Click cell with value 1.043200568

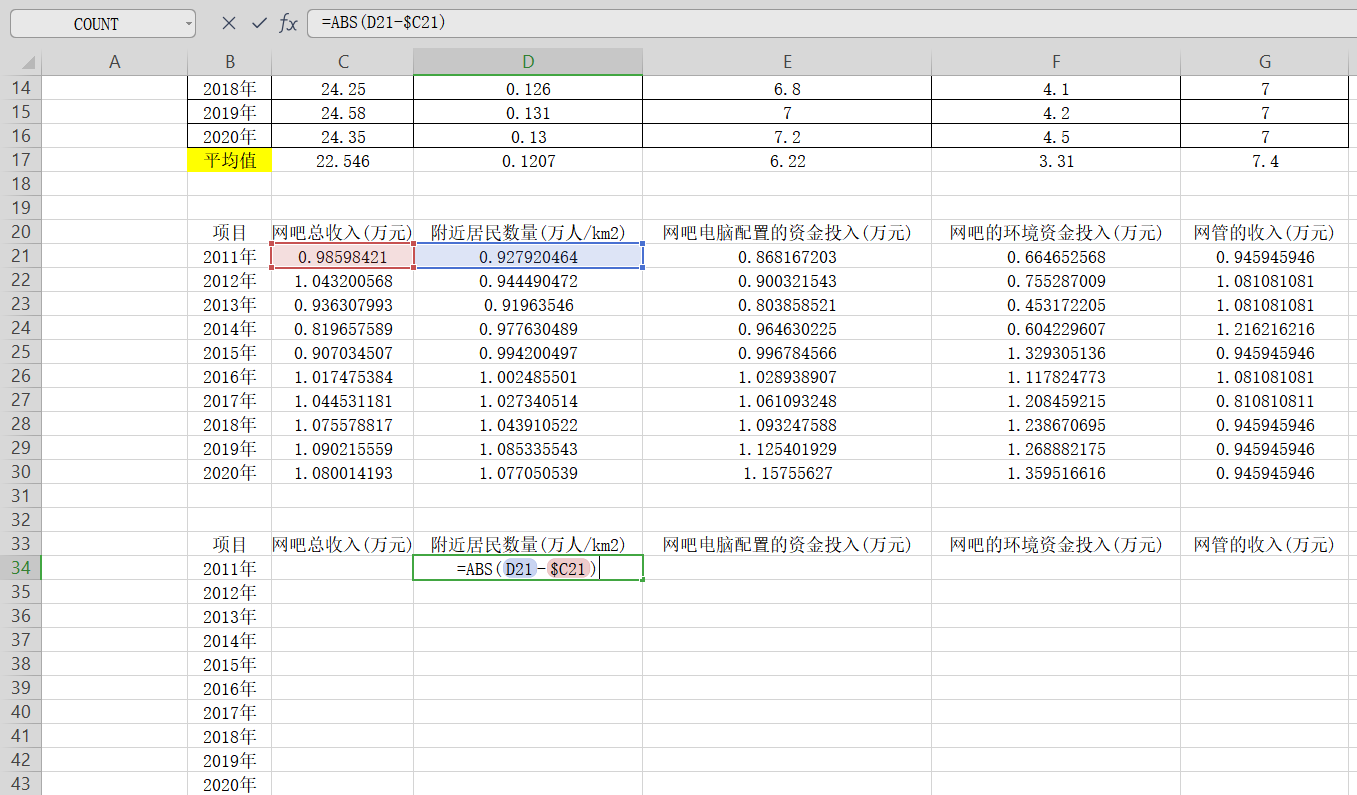[342, 280]
